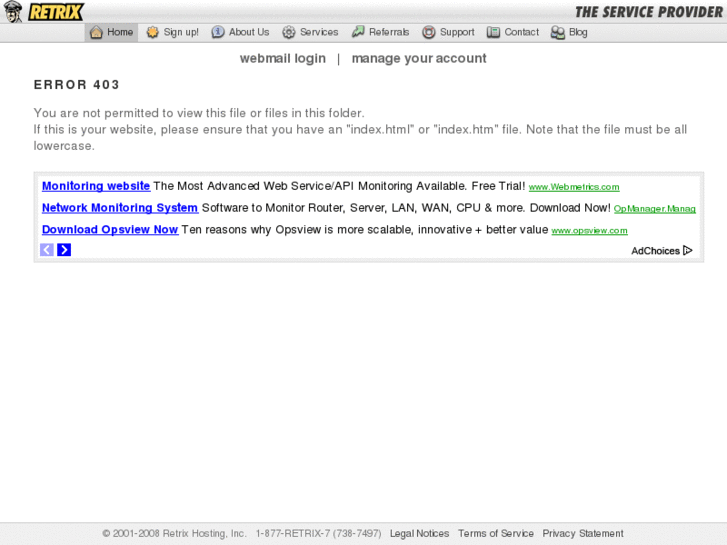This screenshot has width=727, height=545.
Task: Click the card icon beside Contact
Action: click(x=493, y=32)
